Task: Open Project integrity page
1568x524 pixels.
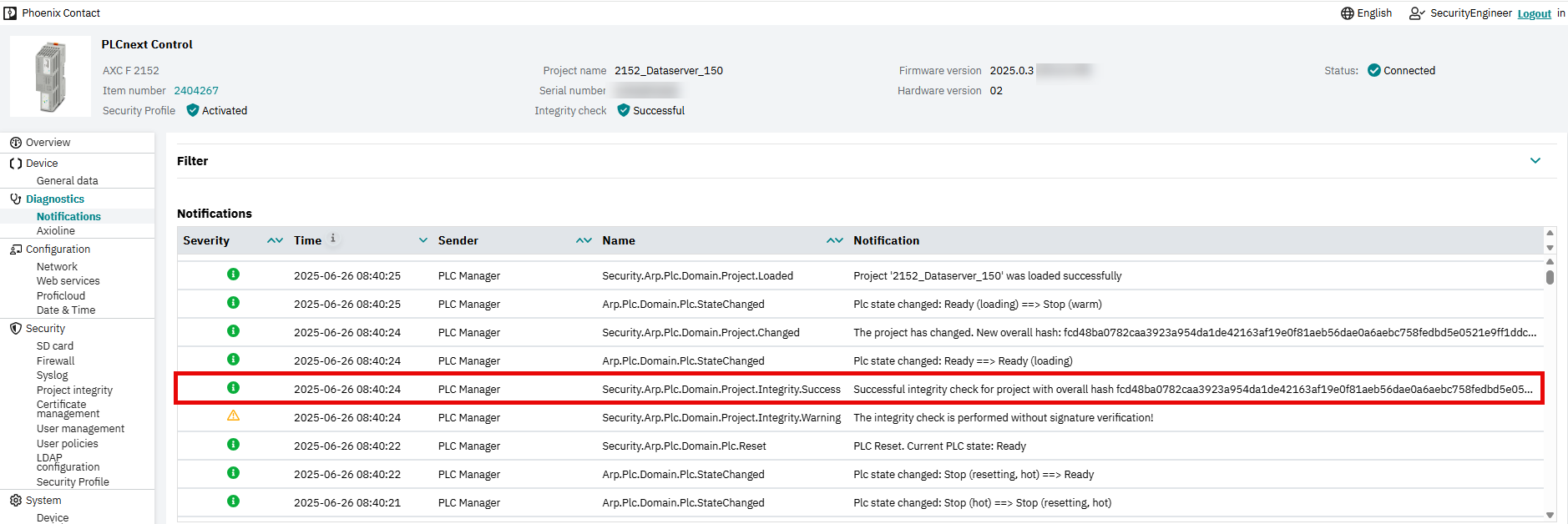Action: click(74, 390)
